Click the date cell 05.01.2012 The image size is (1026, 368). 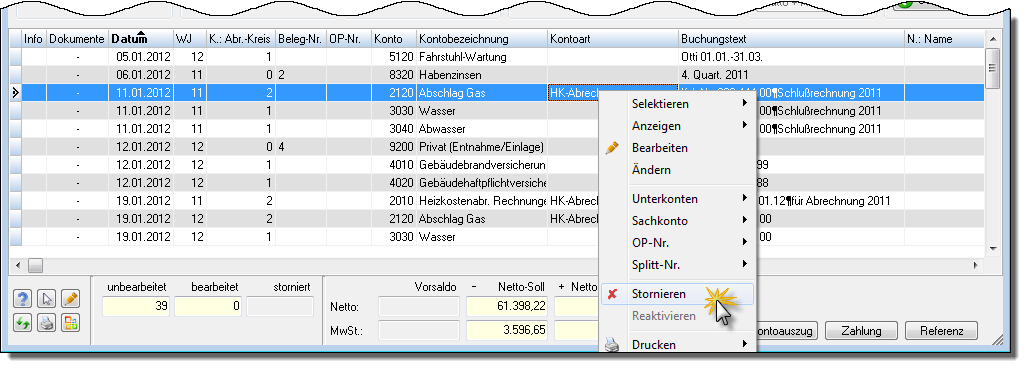coord(141,57)
